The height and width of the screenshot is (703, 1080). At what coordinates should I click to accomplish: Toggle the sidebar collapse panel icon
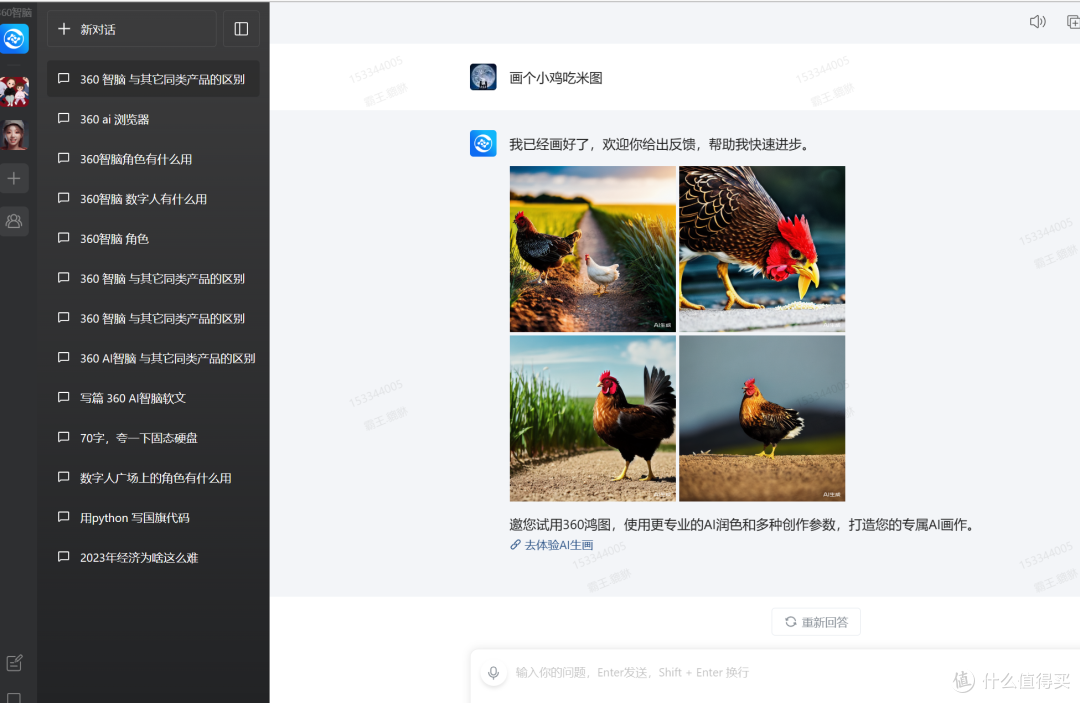pyautogui.click(x=241, y=29)
